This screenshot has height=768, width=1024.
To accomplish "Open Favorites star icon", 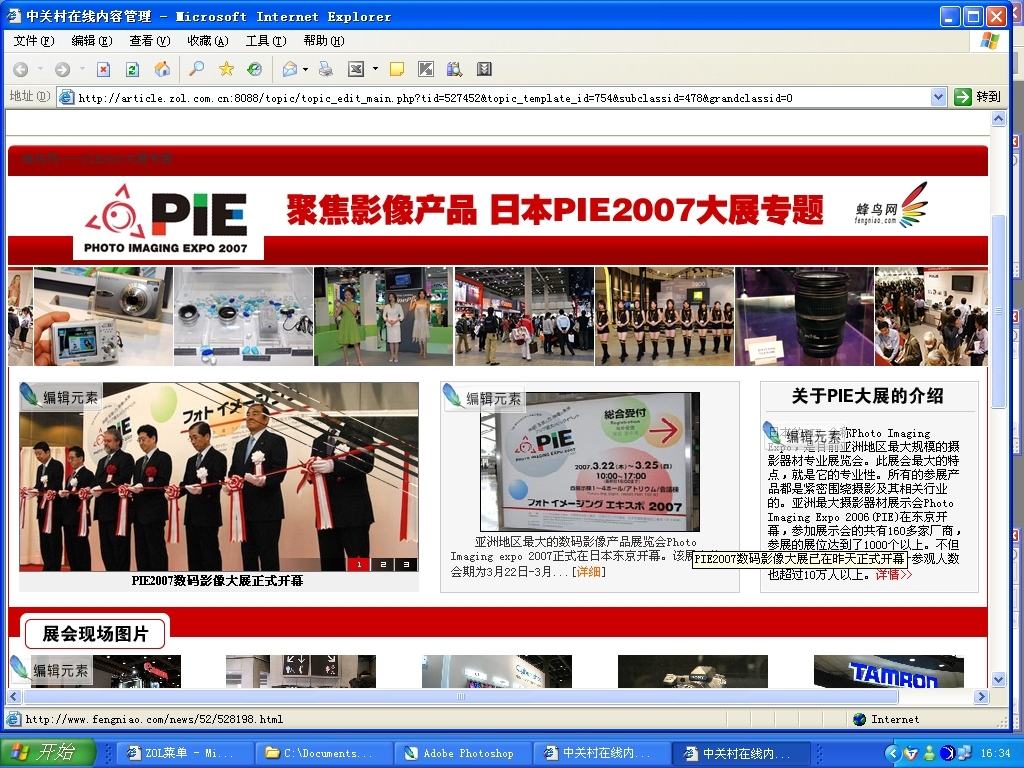I will (x=226, y=69).
